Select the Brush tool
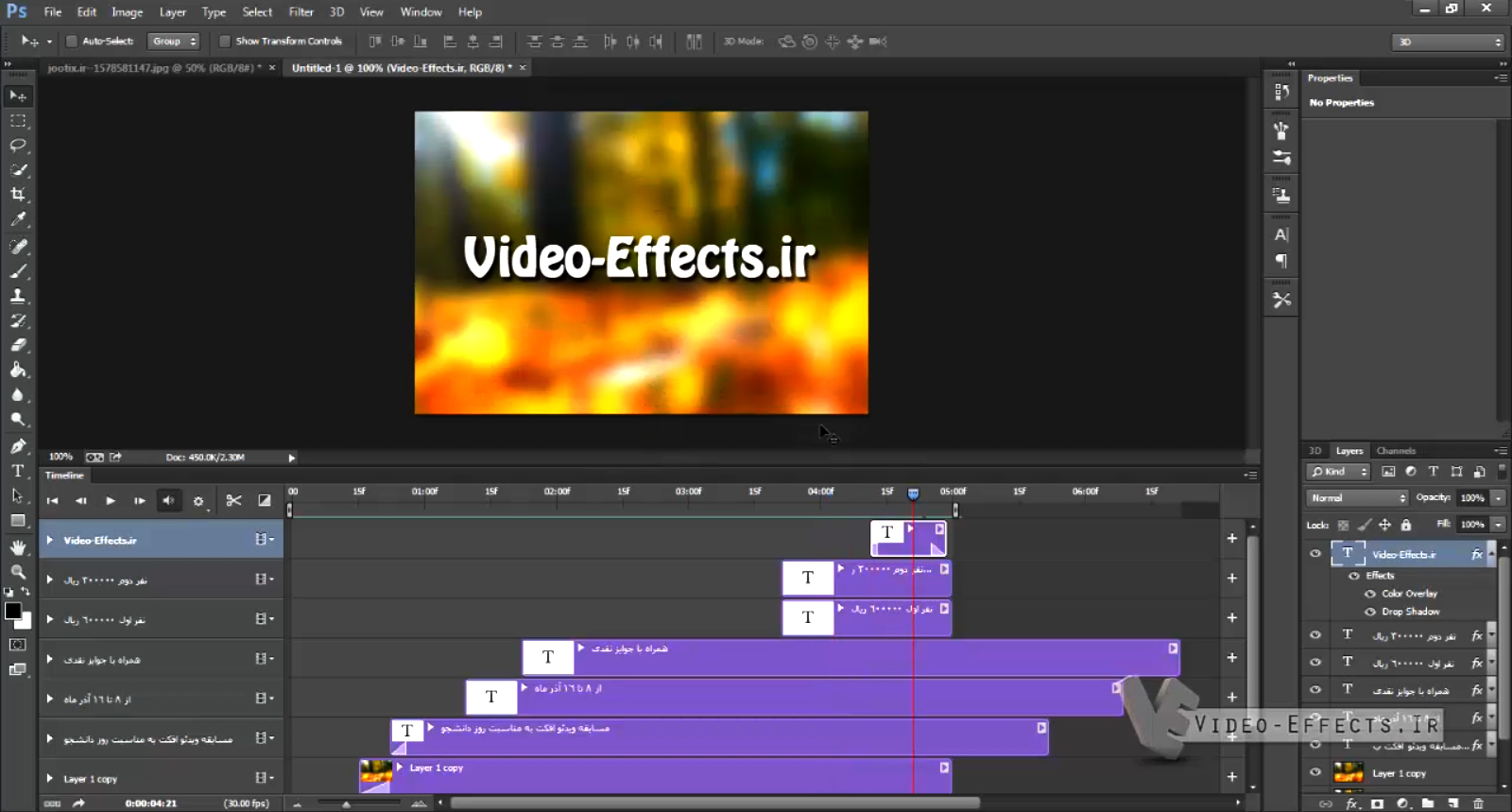 pyautogui.click(x=18, y=271)
